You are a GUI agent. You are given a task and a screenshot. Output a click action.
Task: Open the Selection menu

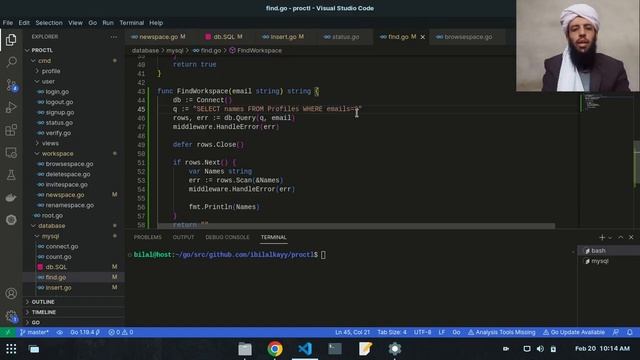[49, 23]
